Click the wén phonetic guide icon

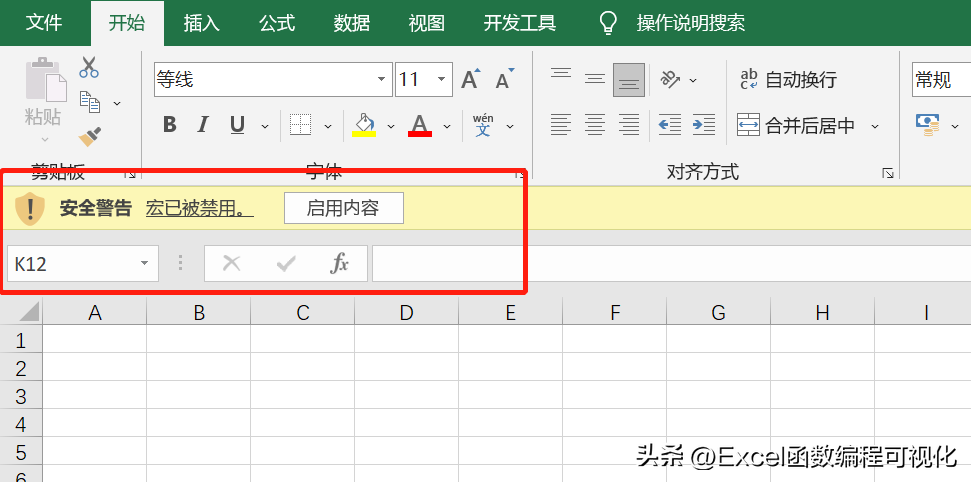pyautogui.click(x=483, y=125)
